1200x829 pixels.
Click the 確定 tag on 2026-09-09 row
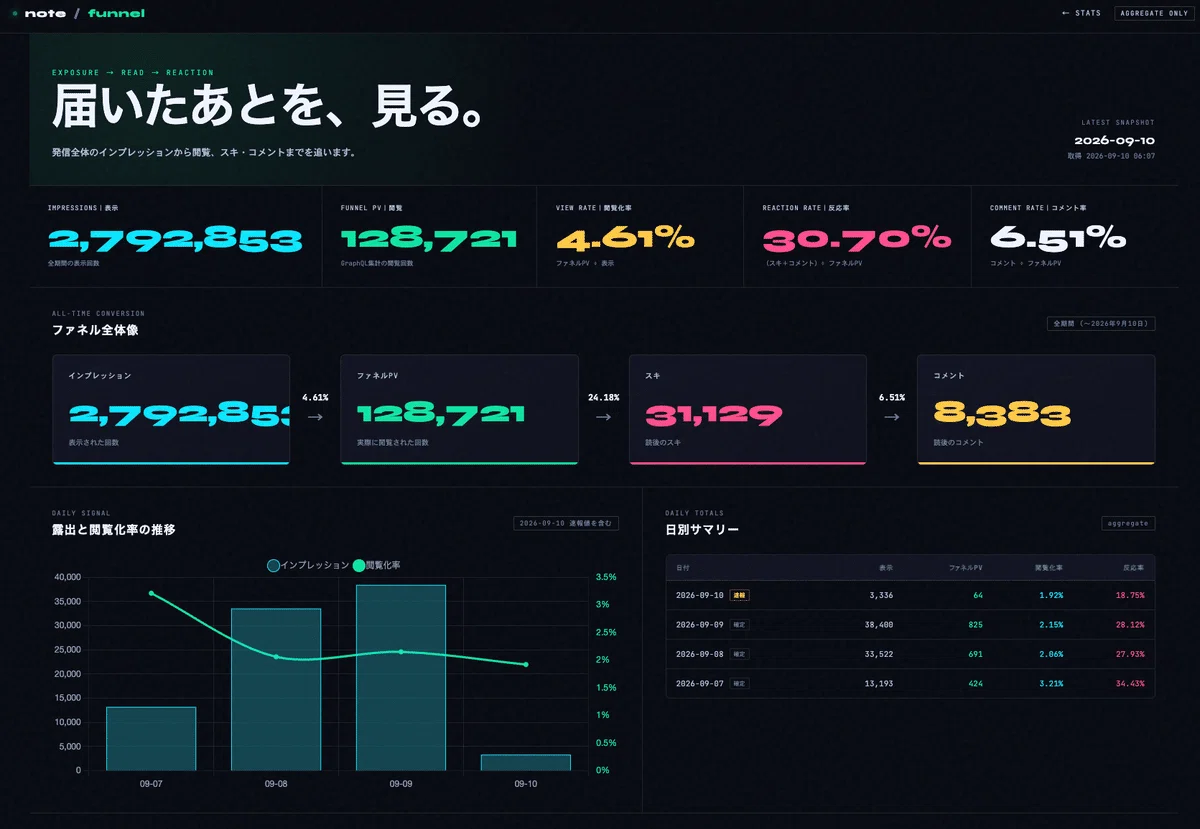click(740, 624)
